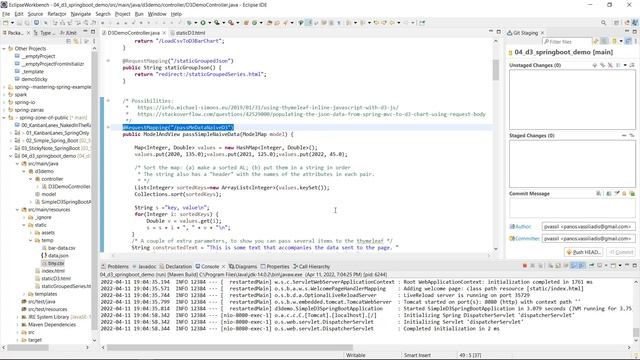
Task: Open the New file dropdown arrow
Action: [12, 23]
